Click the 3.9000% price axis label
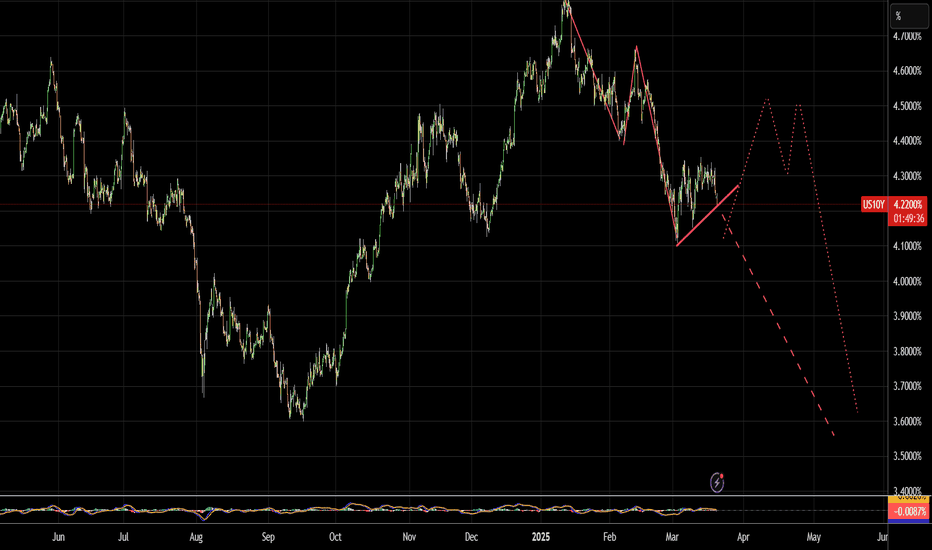The height and width of the screenshot is (550, 932). tap(907, 316)
